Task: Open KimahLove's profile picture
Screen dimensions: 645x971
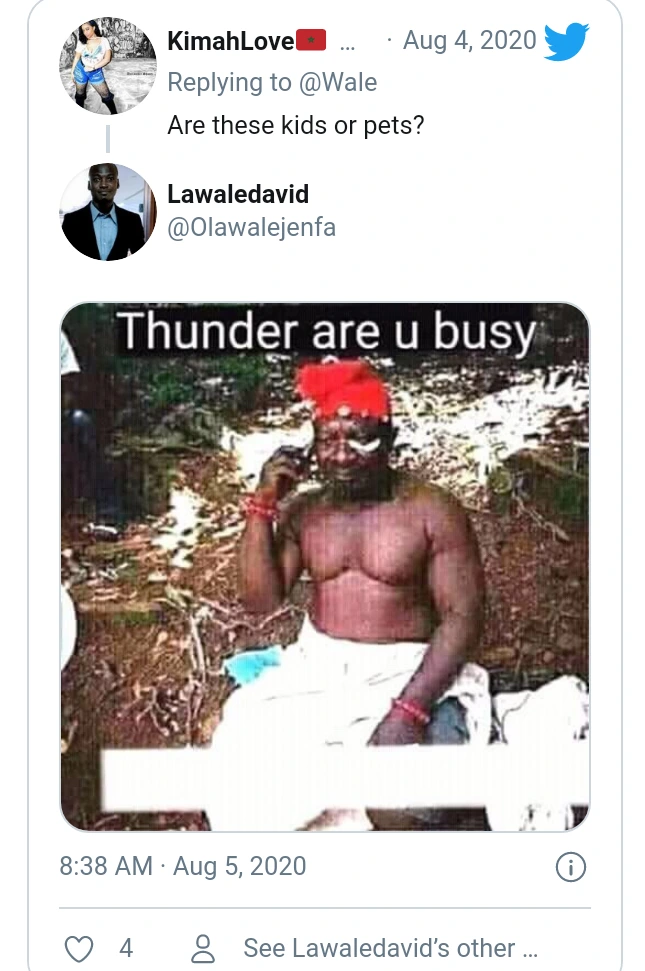Action: tap(108, 66)
